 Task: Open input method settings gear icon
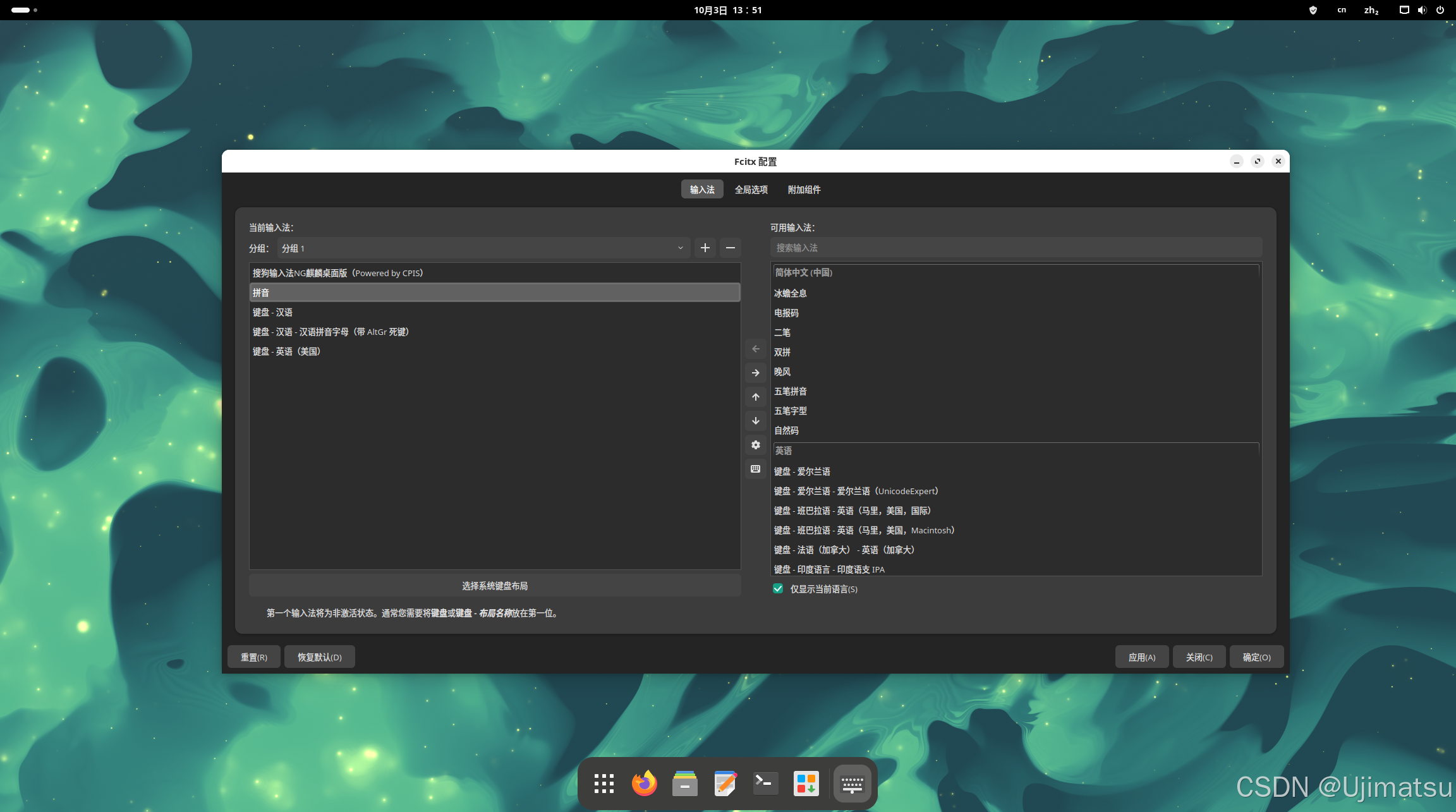click(755, 445)
